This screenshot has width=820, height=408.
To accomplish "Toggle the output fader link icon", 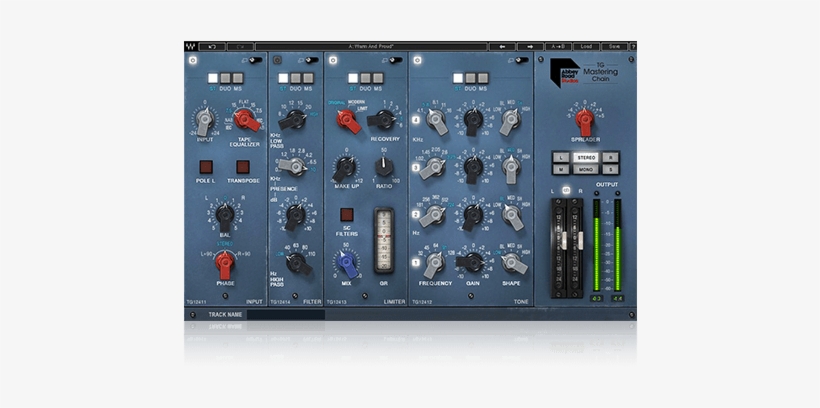I will 566,190.
